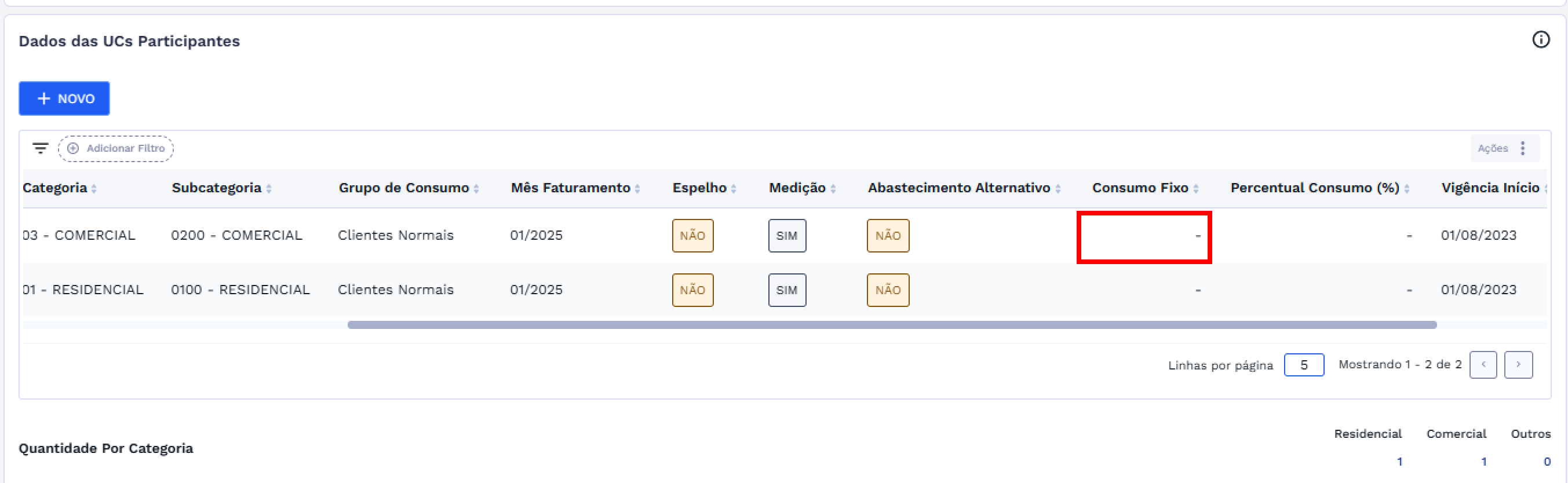The image size is (1568, 483).
Task: Open the Ações three-dot menu
Action: (x=1522, y=148)
